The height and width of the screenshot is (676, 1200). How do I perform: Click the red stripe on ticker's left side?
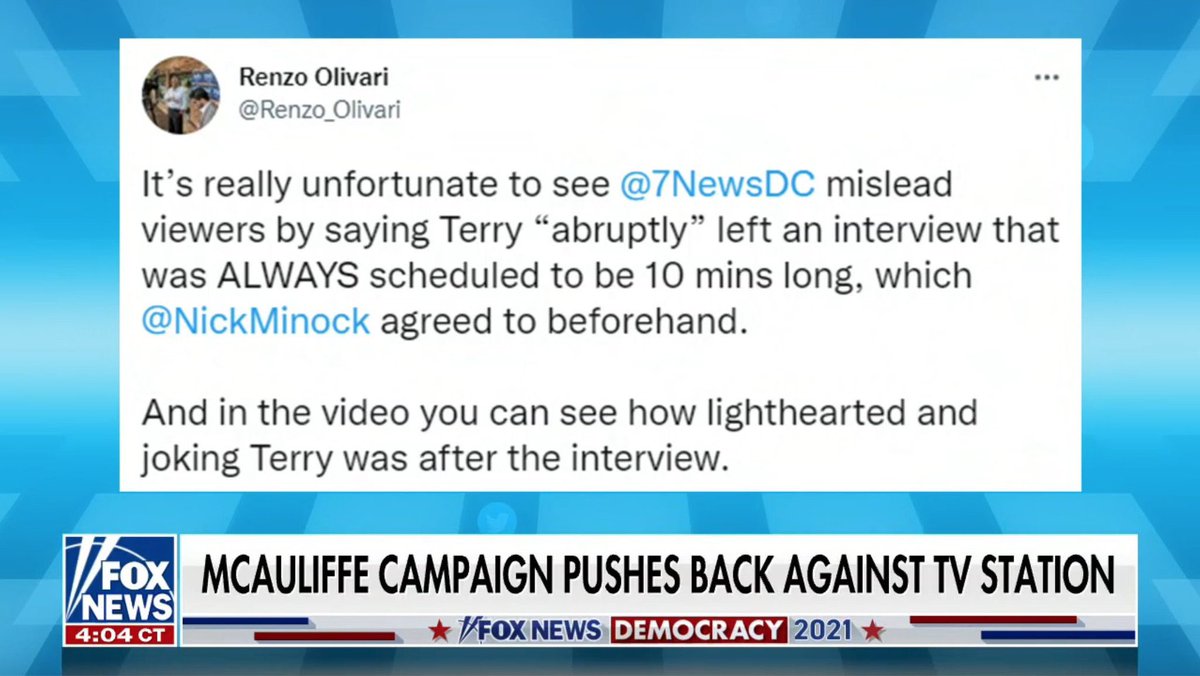click(x=325, y=636)
